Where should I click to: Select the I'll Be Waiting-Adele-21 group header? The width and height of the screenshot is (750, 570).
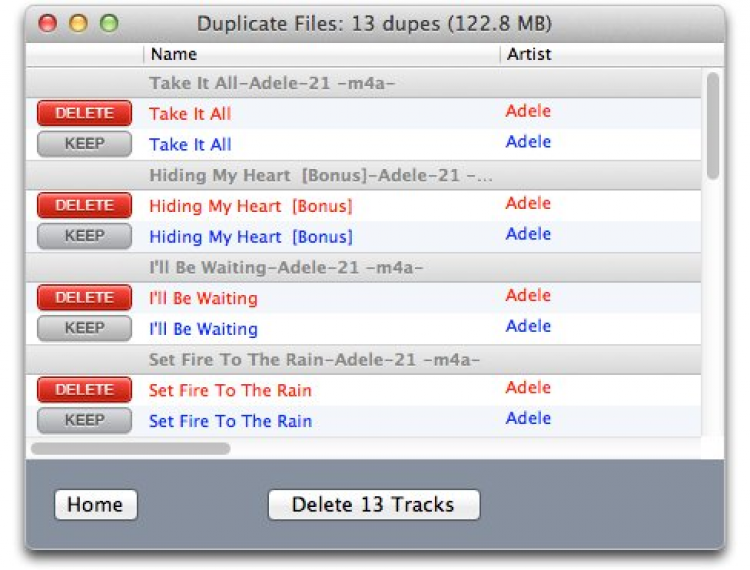point(286,267)
